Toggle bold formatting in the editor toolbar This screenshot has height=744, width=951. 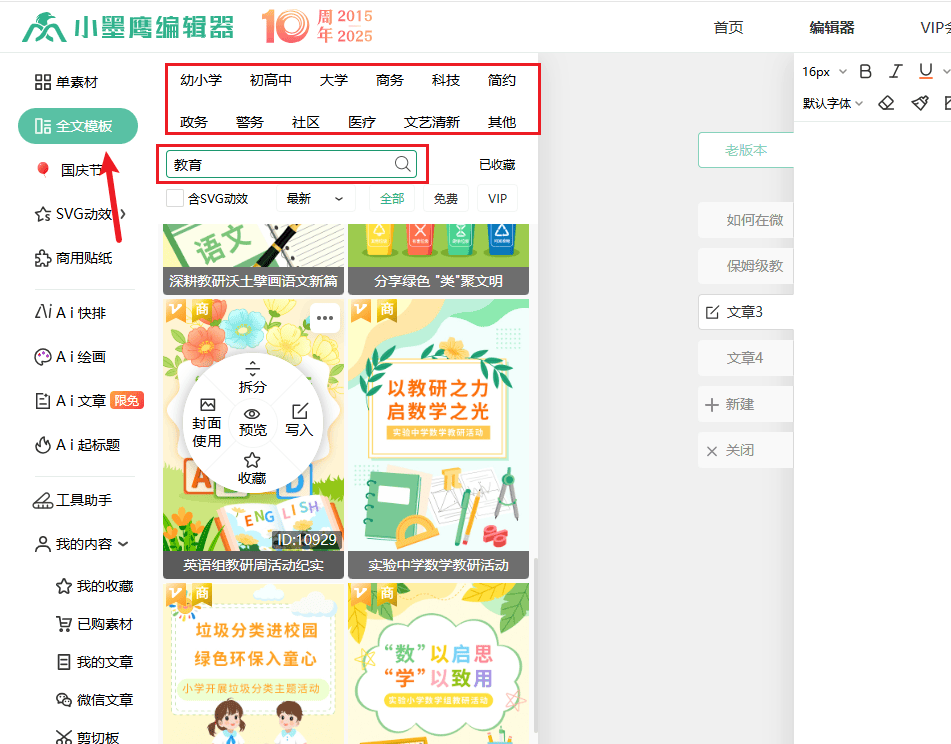[864, 71]
